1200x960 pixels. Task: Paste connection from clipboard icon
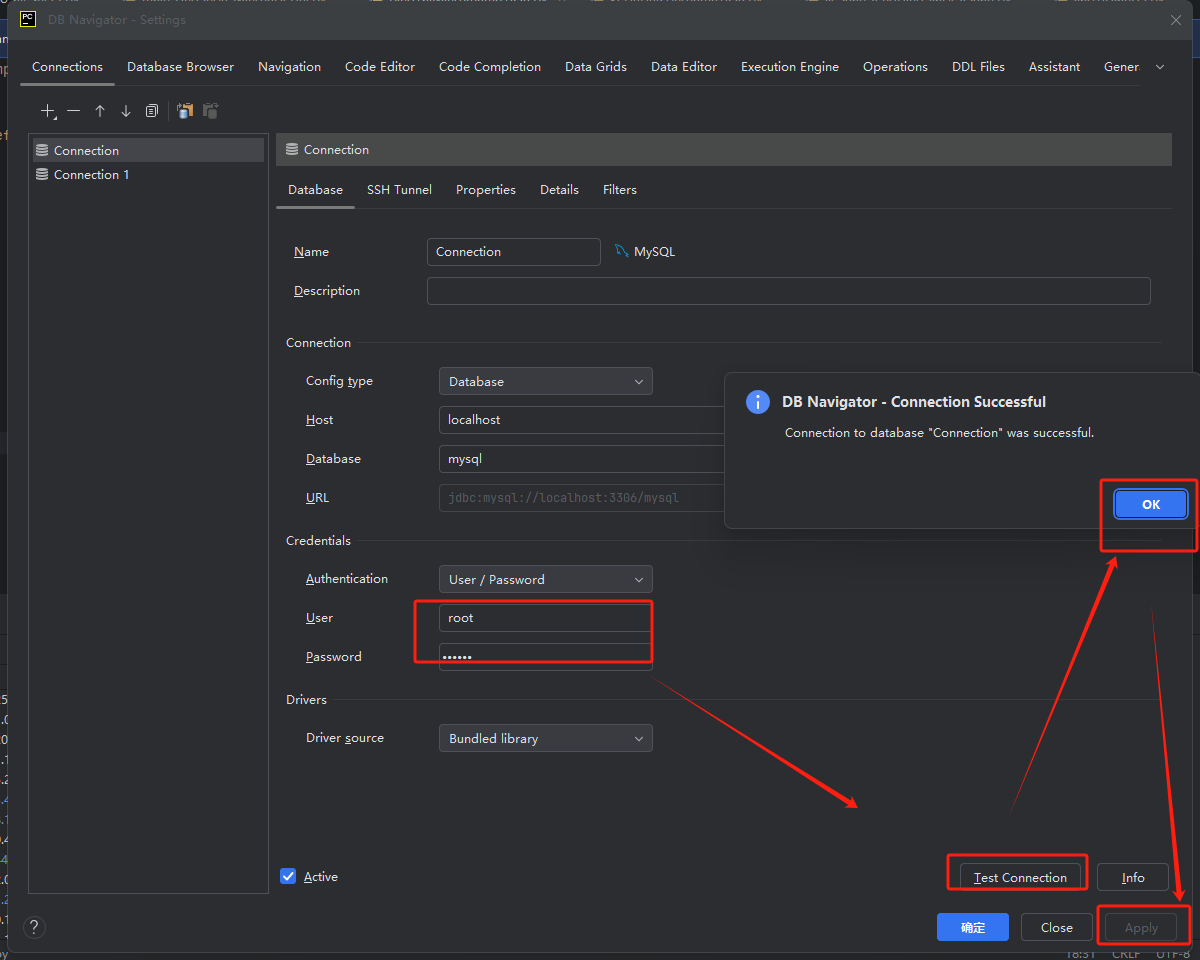tap(210, 111)
